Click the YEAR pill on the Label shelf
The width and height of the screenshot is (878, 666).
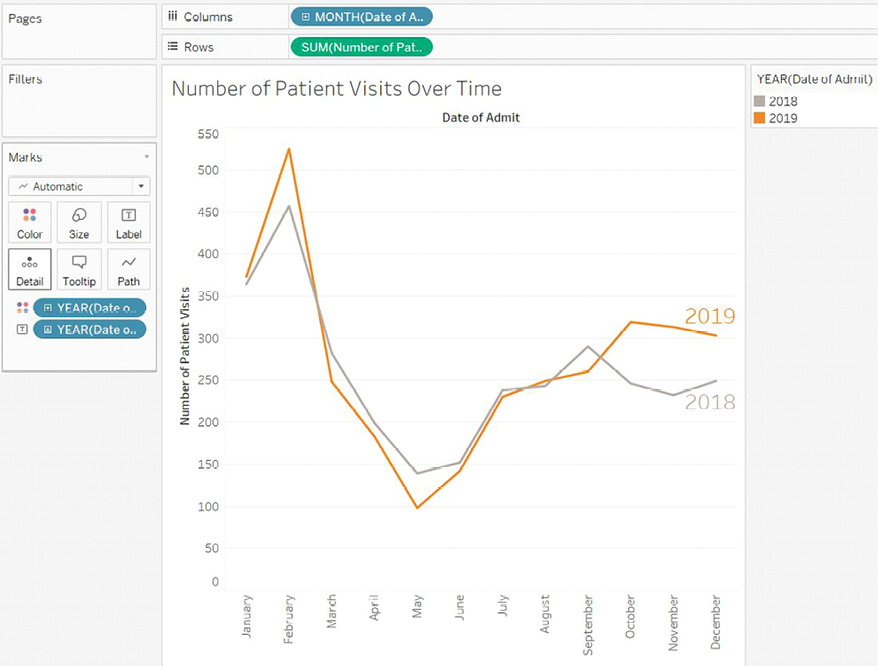90,328
